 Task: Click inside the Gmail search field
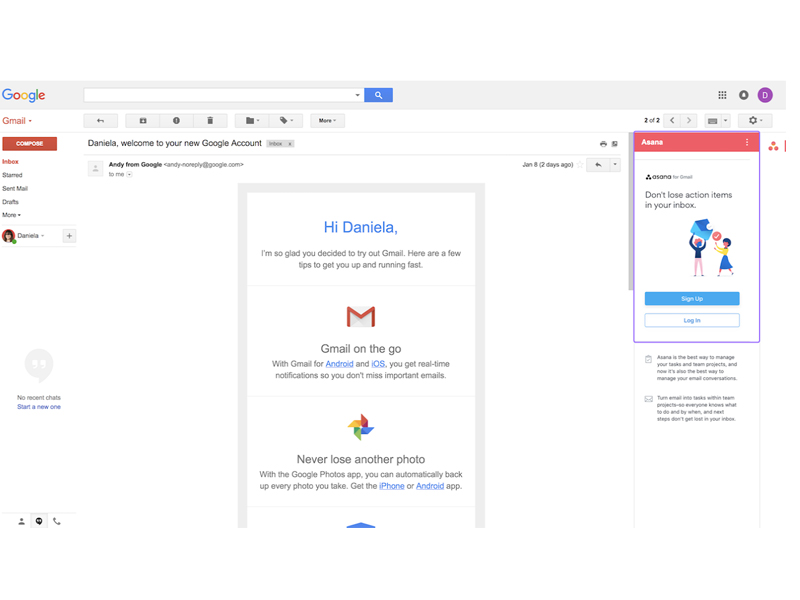(x=219, y=95)
